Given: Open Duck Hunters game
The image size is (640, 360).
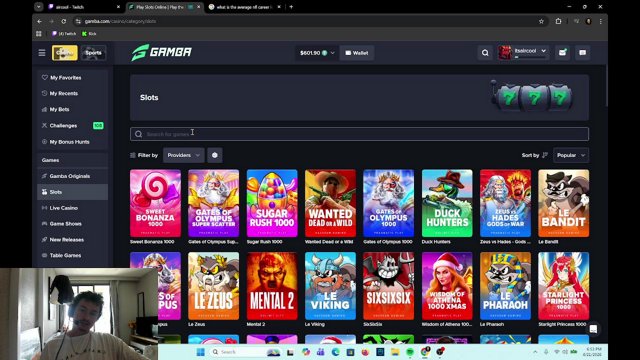Looking at the screenshot, I should pyautogui.click(x=447, y=203).
